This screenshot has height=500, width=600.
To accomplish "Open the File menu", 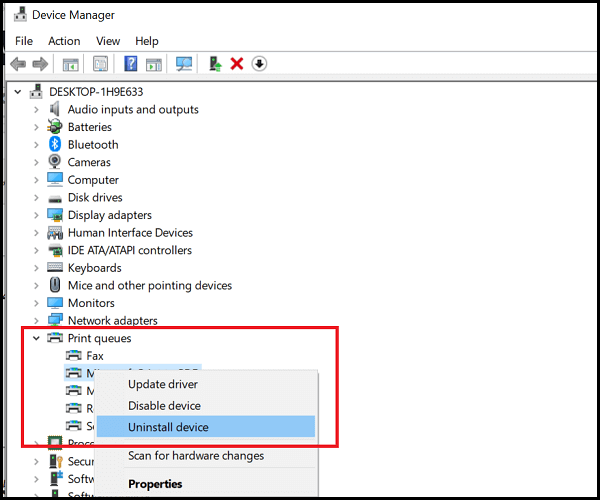I will pos(24,41).
